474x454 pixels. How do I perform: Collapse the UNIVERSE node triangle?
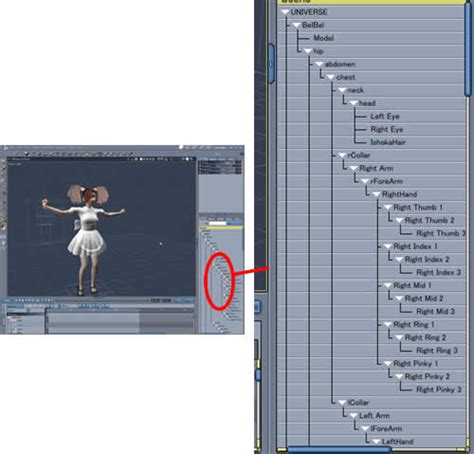pyautogui.click(x=285, y=12)
